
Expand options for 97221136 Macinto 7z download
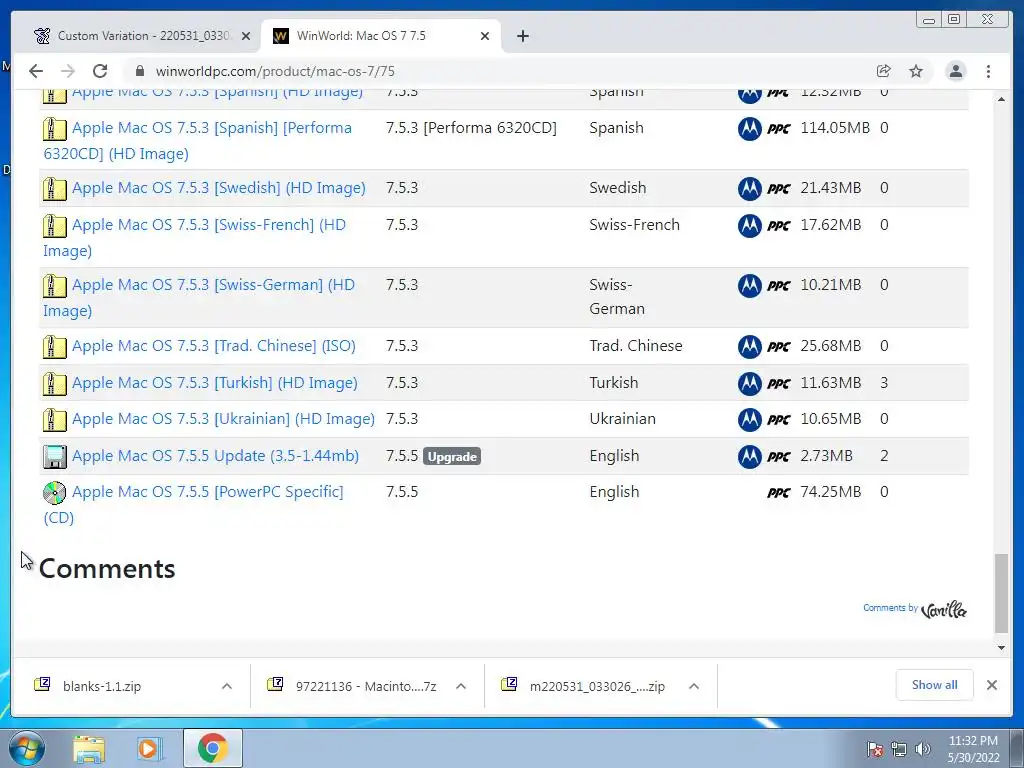(x=460, y=686)
